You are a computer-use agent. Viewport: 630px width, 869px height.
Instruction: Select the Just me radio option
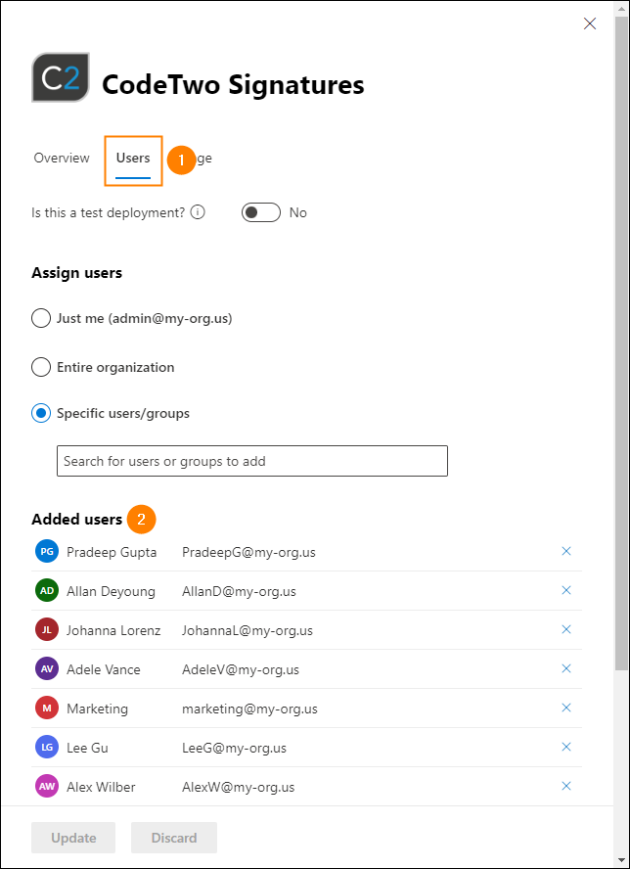(41, 319)
